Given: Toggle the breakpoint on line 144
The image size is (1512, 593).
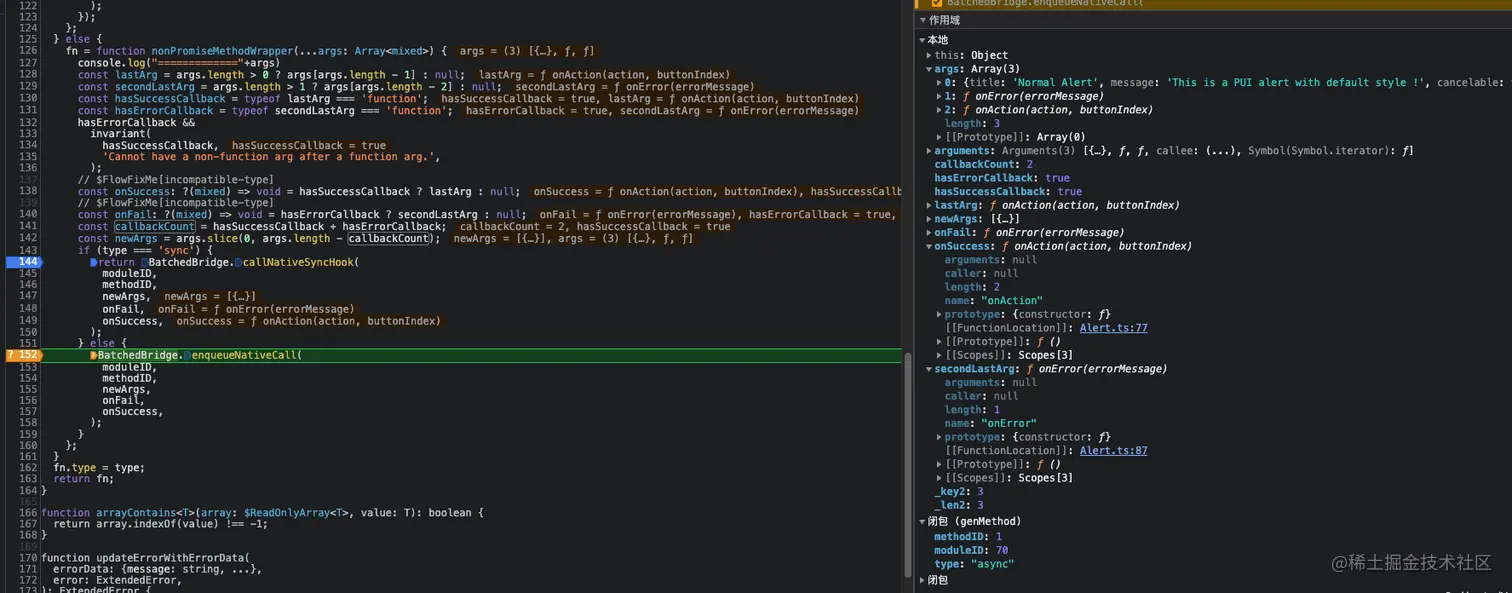Looking at the screenshot, I should tap(22, 262).
